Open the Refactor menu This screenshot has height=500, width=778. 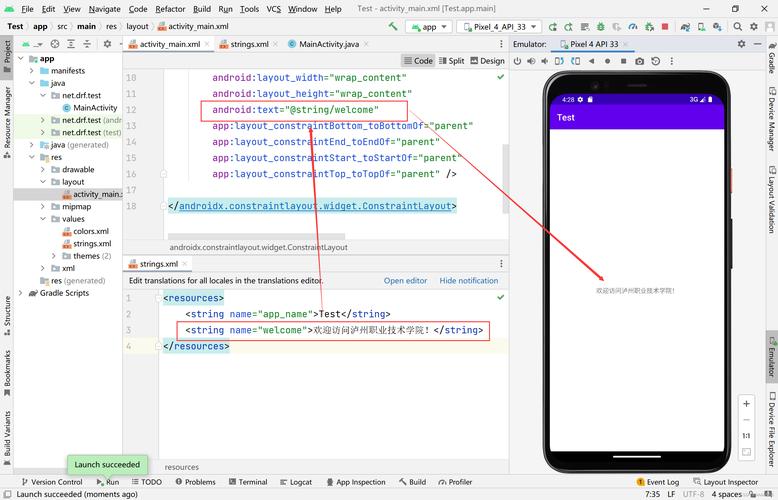click(170, 9)
